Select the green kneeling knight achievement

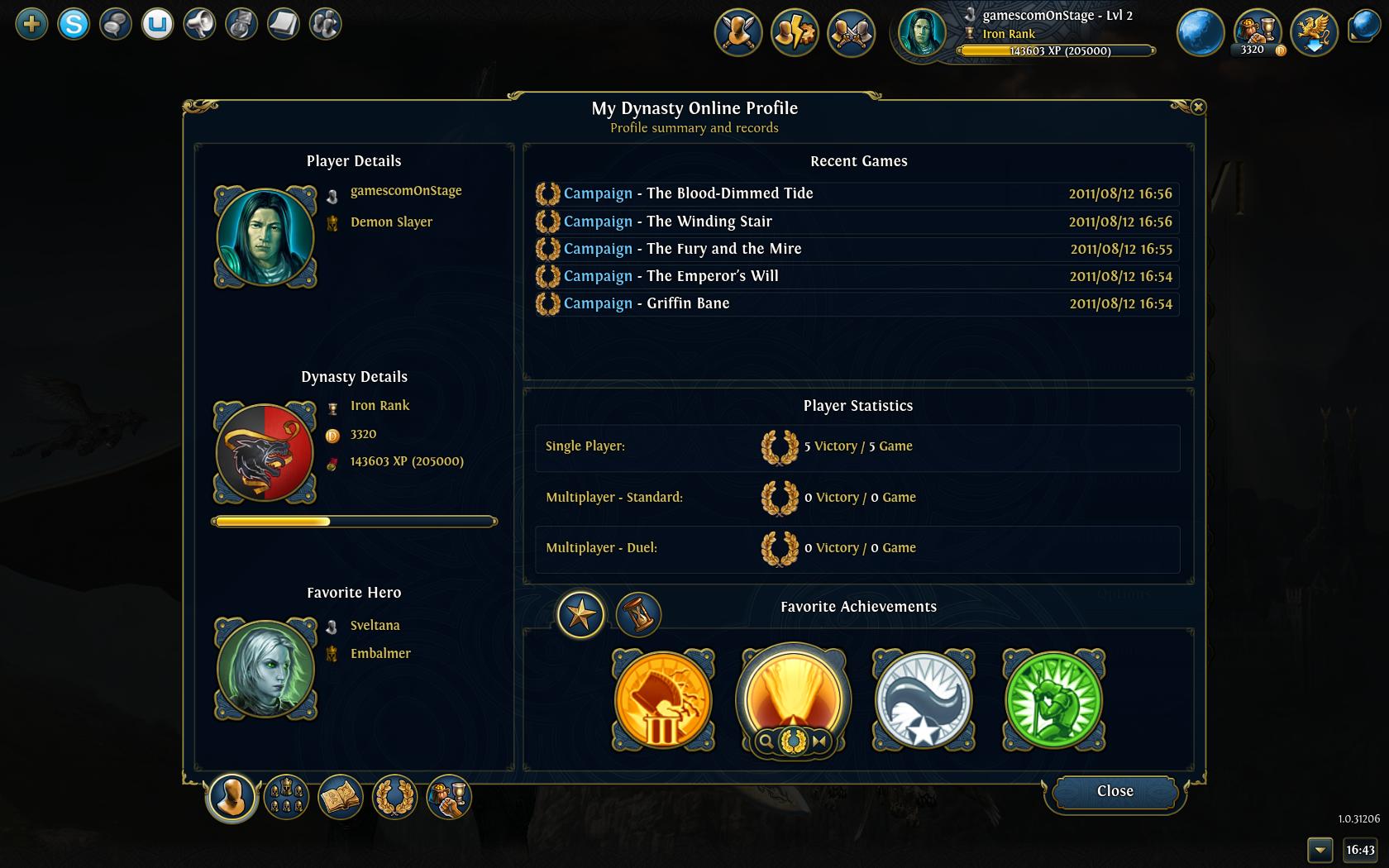pyautogui.click(x=1053, y=699)
